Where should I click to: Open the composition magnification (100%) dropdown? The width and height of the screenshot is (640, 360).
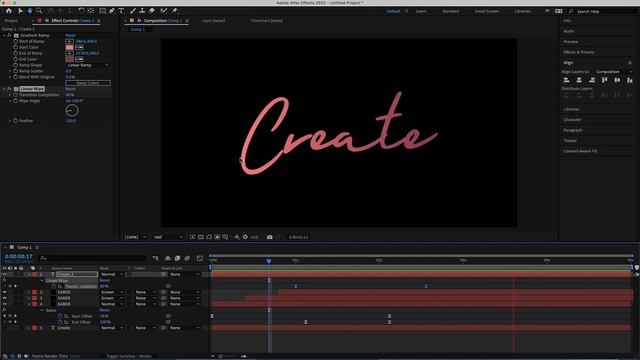pyautogui.click(x=135, y=237)
